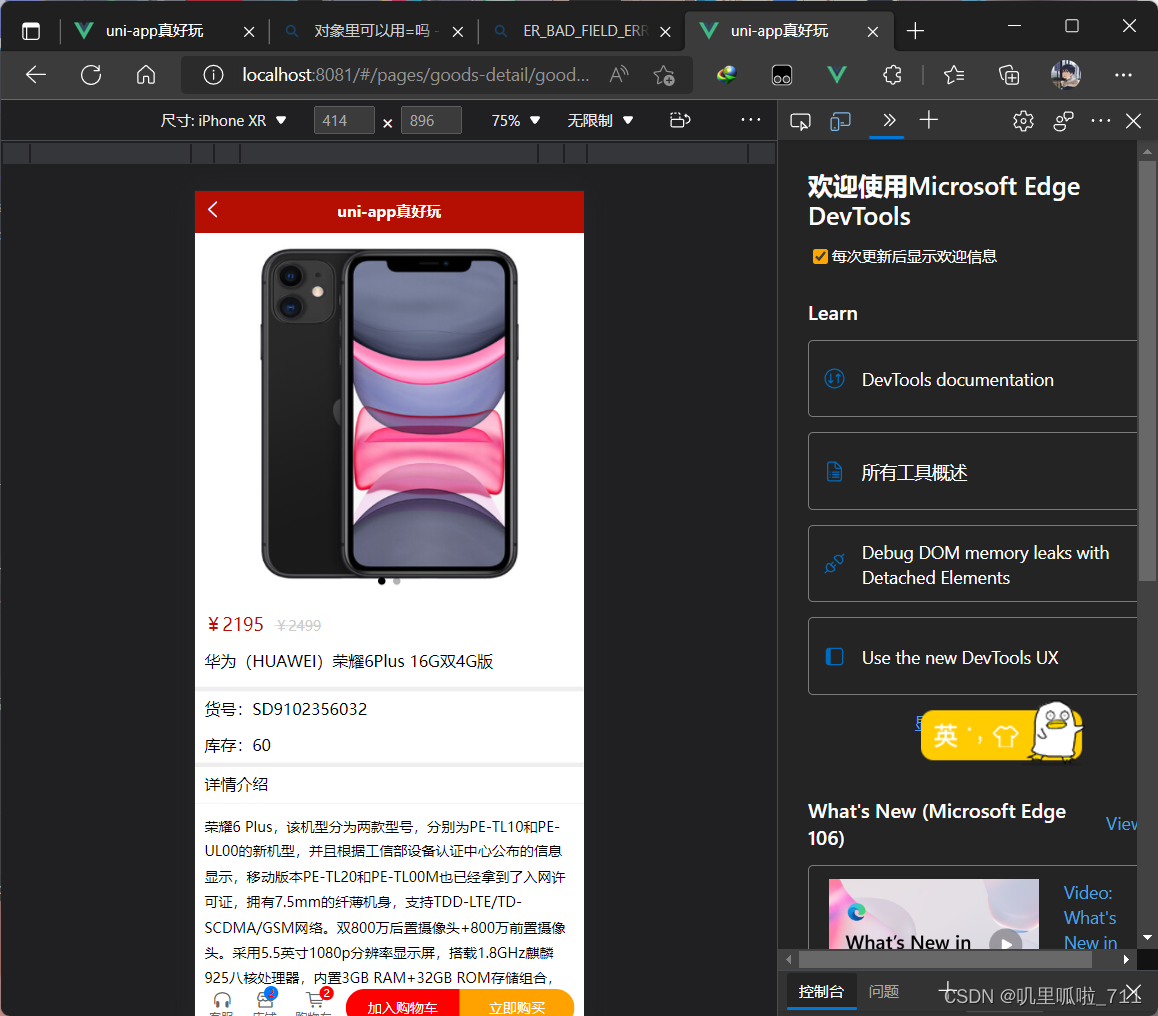The image size is (1158, 1016).
Task: Play the What's New video thumbnail
Action: 933,913
